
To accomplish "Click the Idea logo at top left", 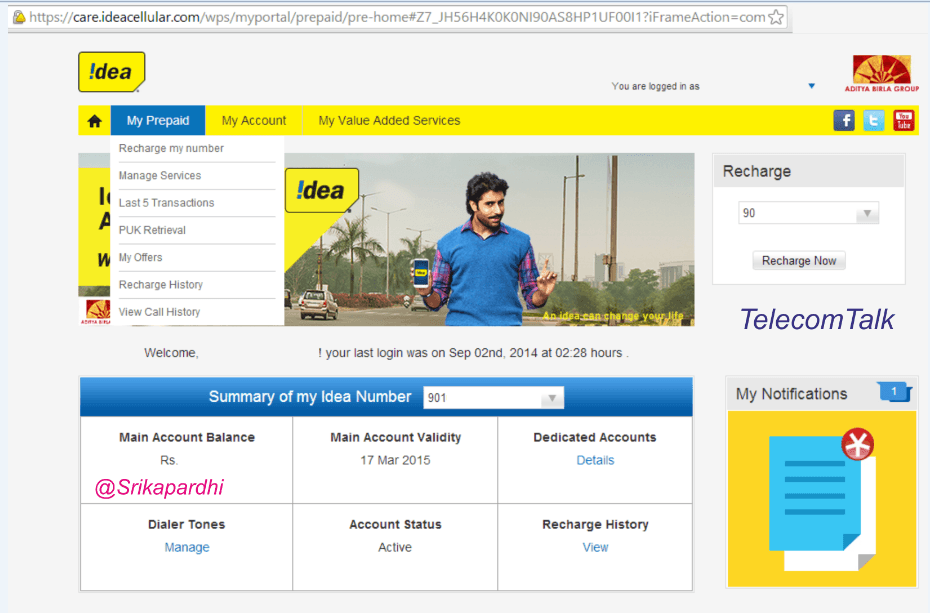I will [x=112, y=72].
